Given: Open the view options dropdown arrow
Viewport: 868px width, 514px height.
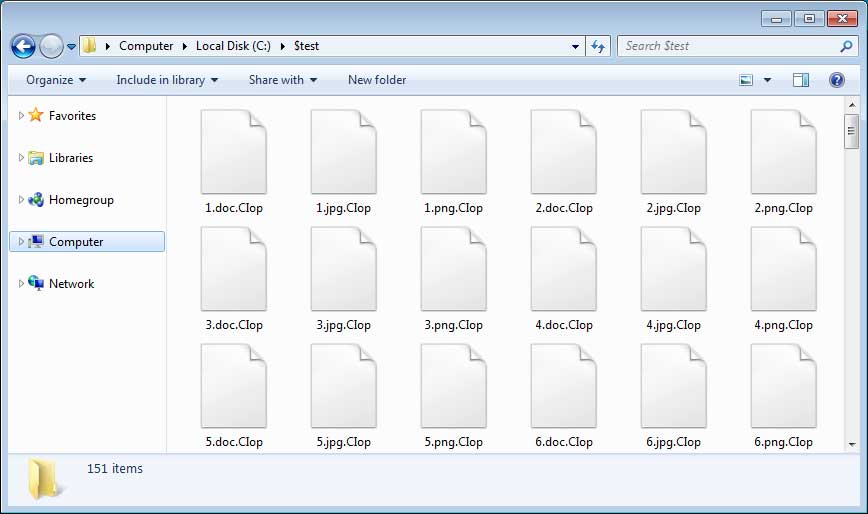Looking at the screenshot, I should [x=767, y=80].
